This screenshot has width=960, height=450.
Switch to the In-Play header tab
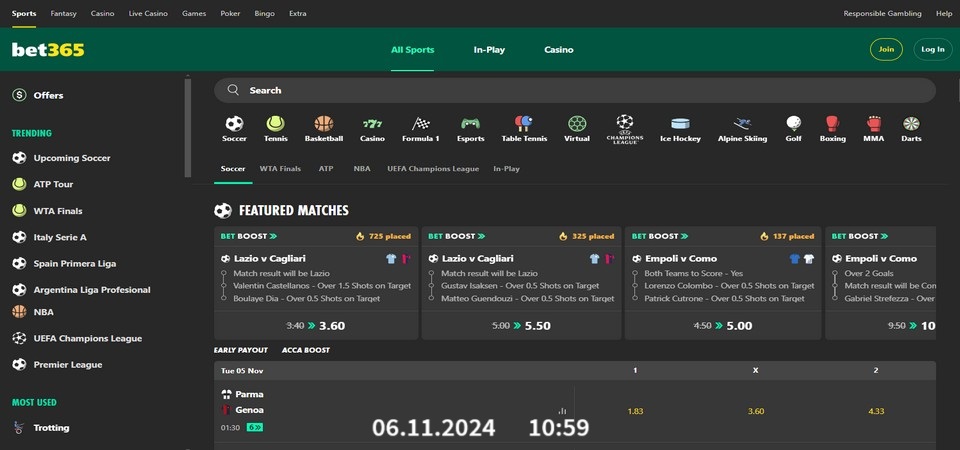(x=489, y=50)
